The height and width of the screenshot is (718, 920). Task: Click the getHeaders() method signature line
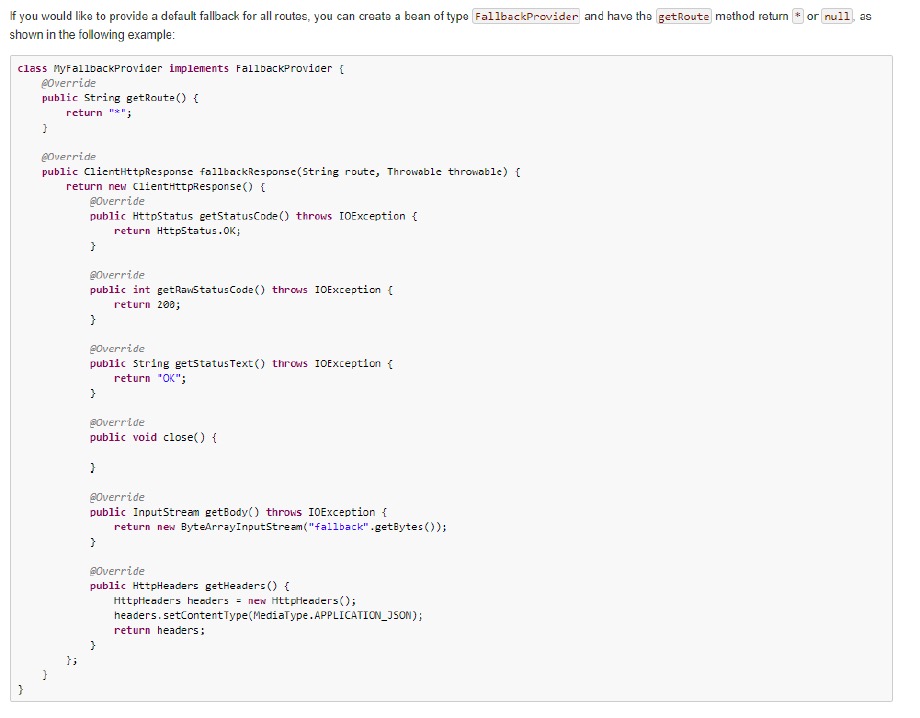tap(190, 586)
